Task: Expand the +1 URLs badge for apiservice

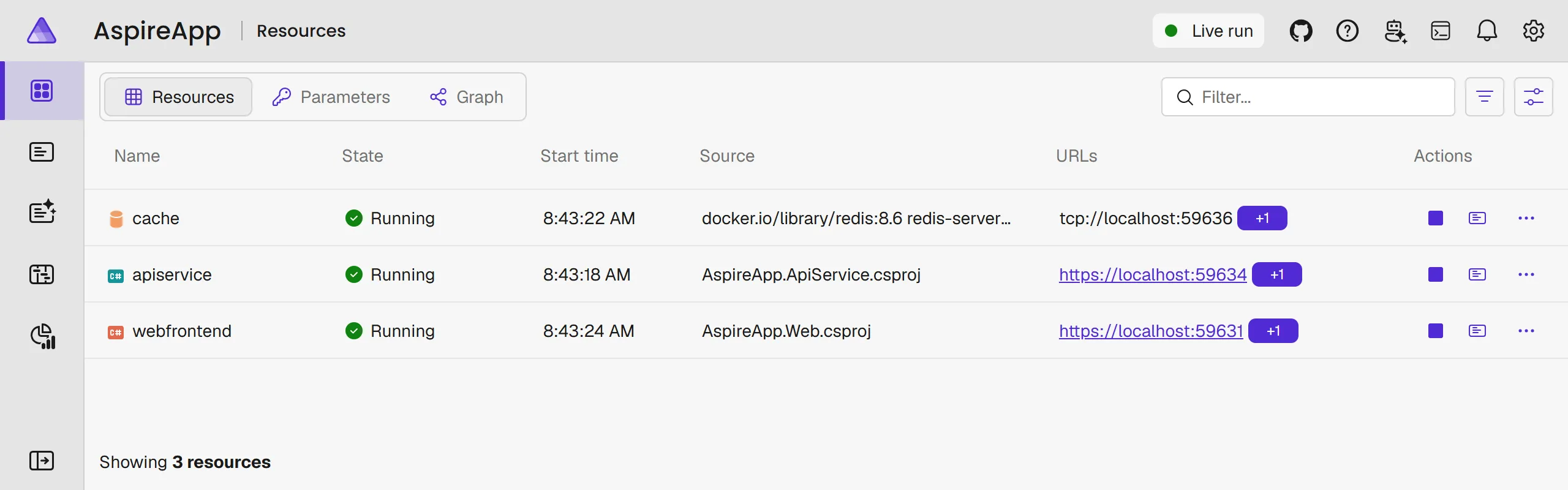Action: click(x=1277, y=274)
